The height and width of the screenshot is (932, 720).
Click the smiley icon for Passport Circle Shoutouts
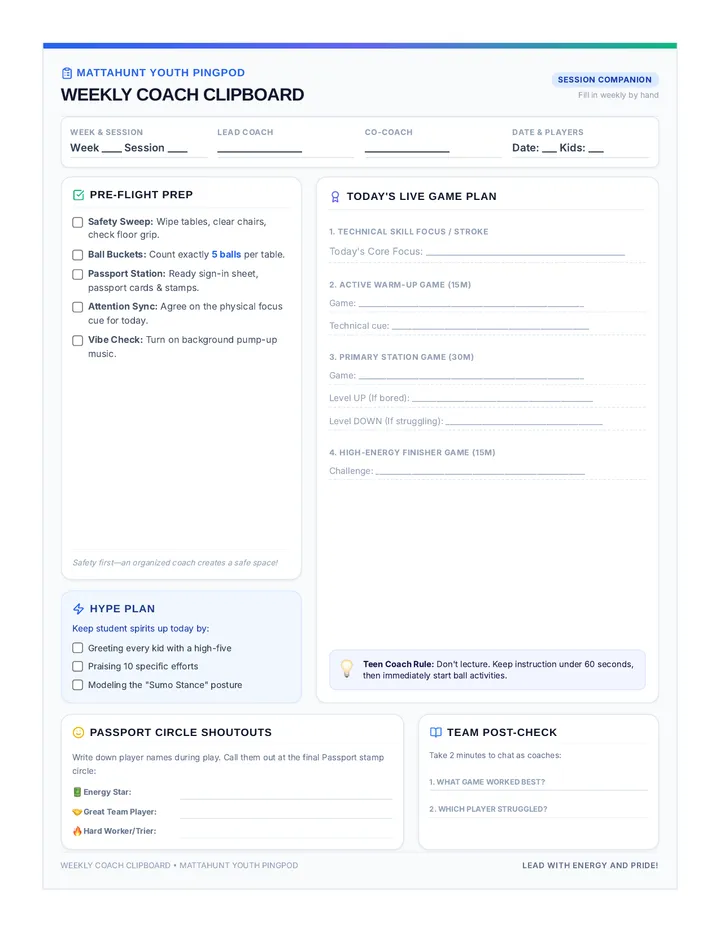tap(78, 732)
